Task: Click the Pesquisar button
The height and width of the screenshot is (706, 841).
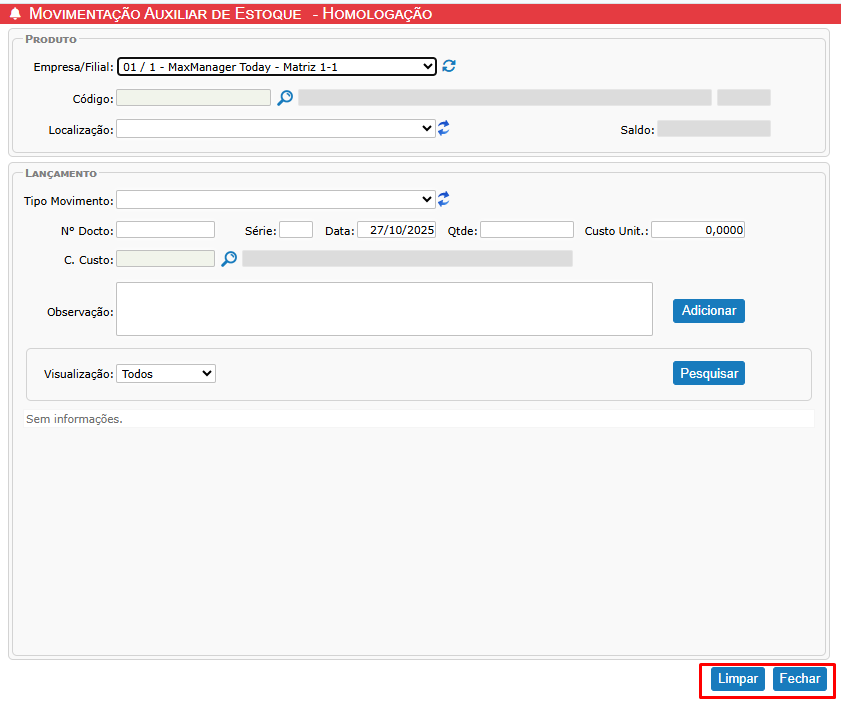Action: click(x=709, y=373)
